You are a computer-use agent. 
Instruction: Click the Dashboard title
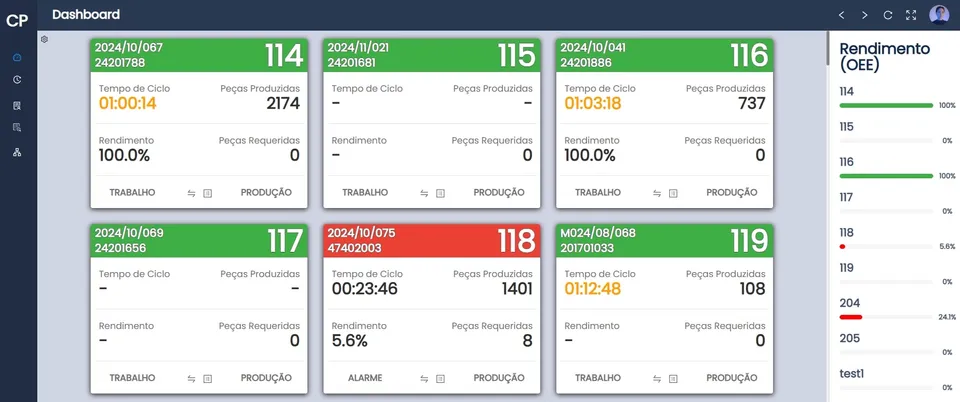click(86, 14)
